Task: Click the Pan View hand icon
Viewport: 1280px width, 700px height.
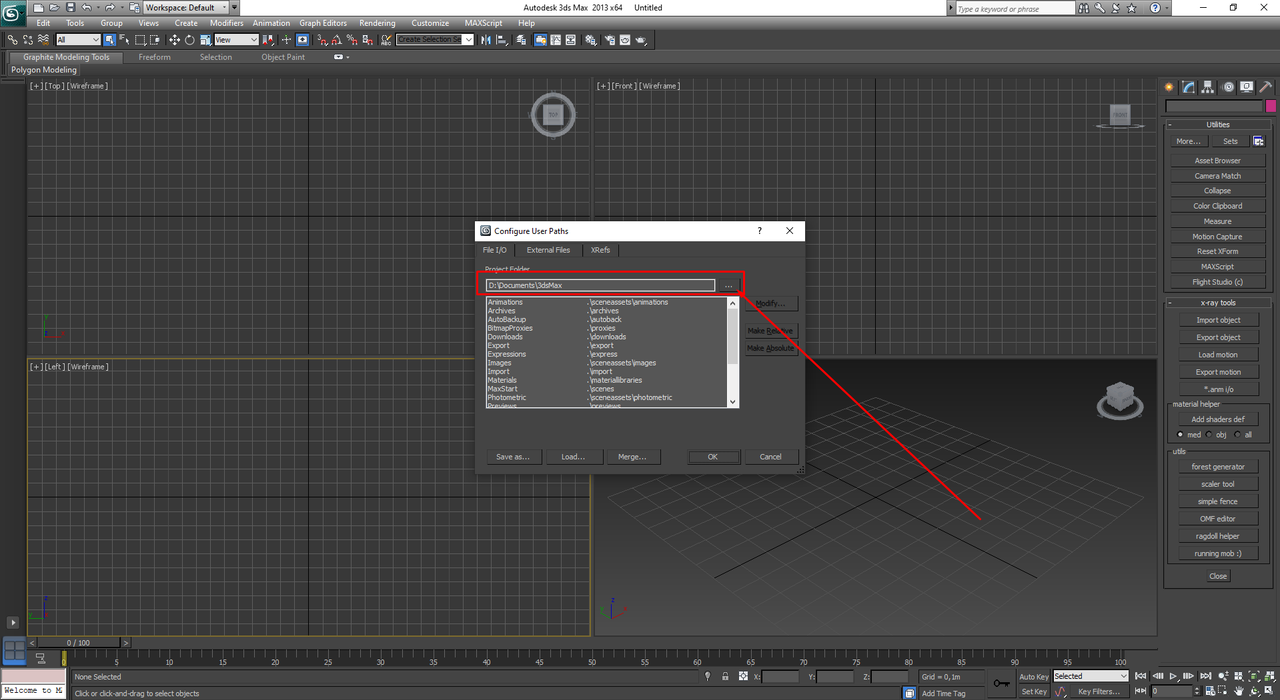Action: [x=1238, y=691]
